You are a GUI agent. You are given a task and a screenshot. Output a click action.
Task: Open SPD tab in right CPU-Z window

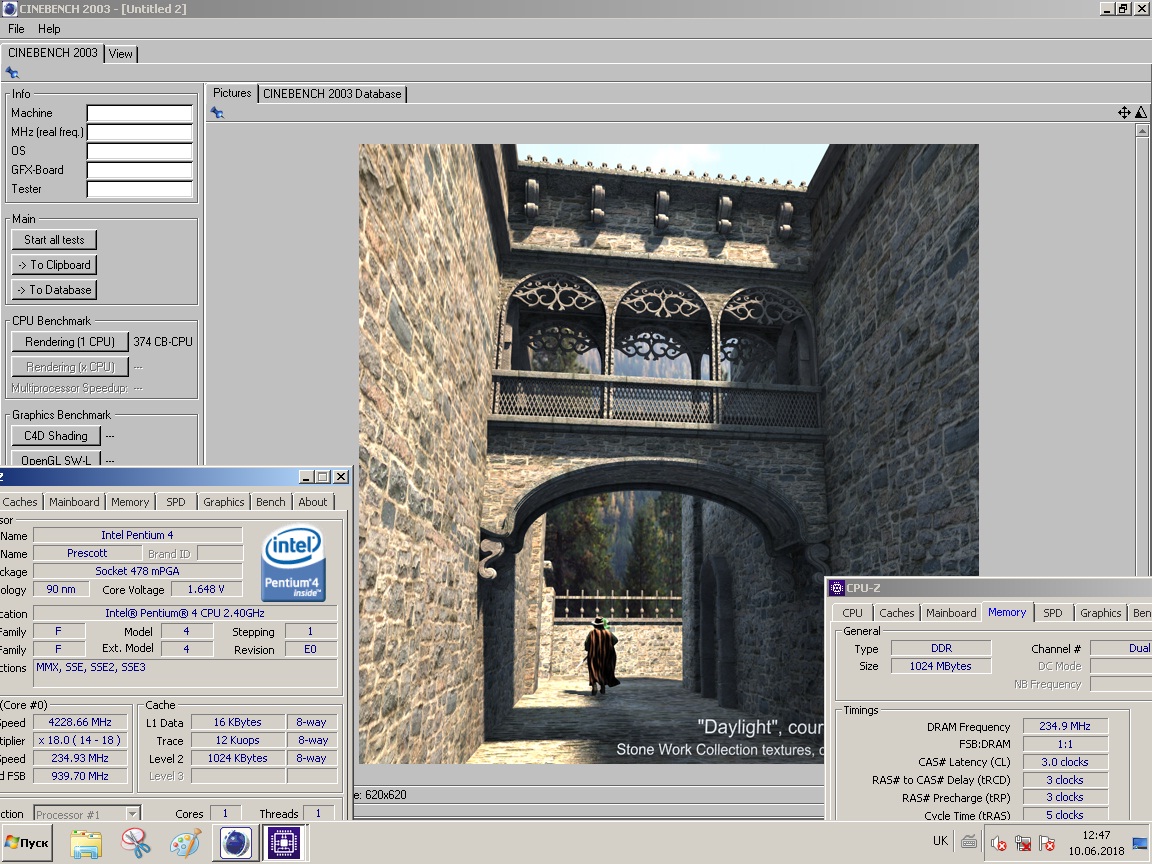point(1053,613)
